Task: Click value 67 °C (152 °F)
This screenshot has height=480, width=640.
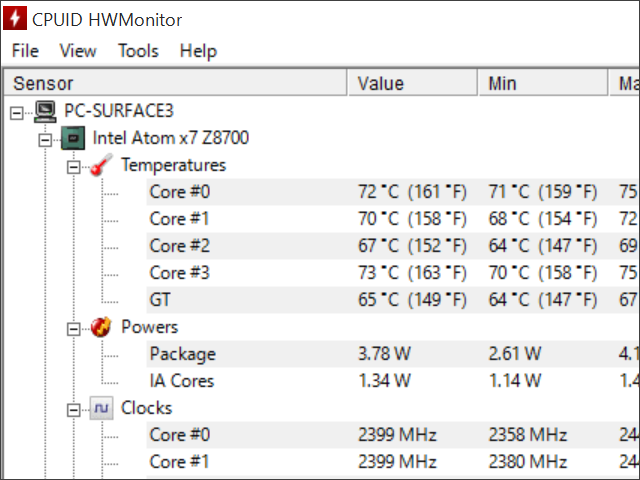Action: pyautogui.click(x=412, y=246)
